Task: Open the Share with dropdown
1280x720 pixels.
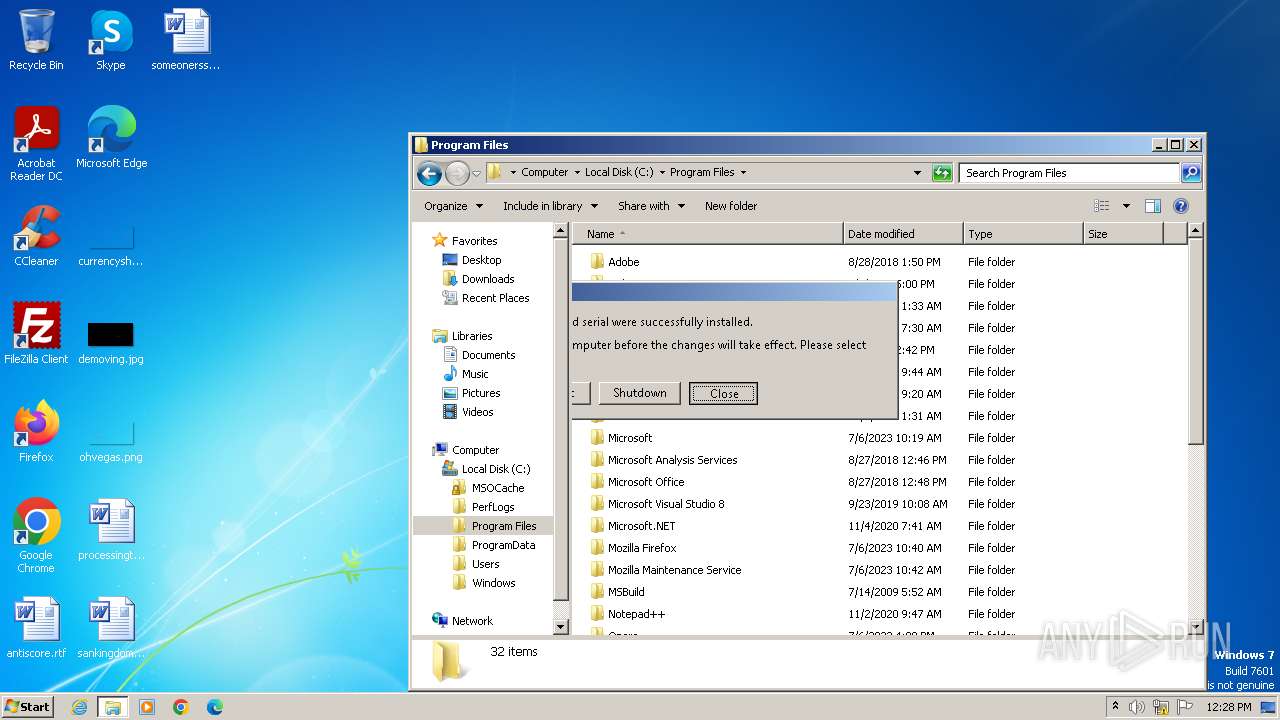Action: click(x=651, y=206)
